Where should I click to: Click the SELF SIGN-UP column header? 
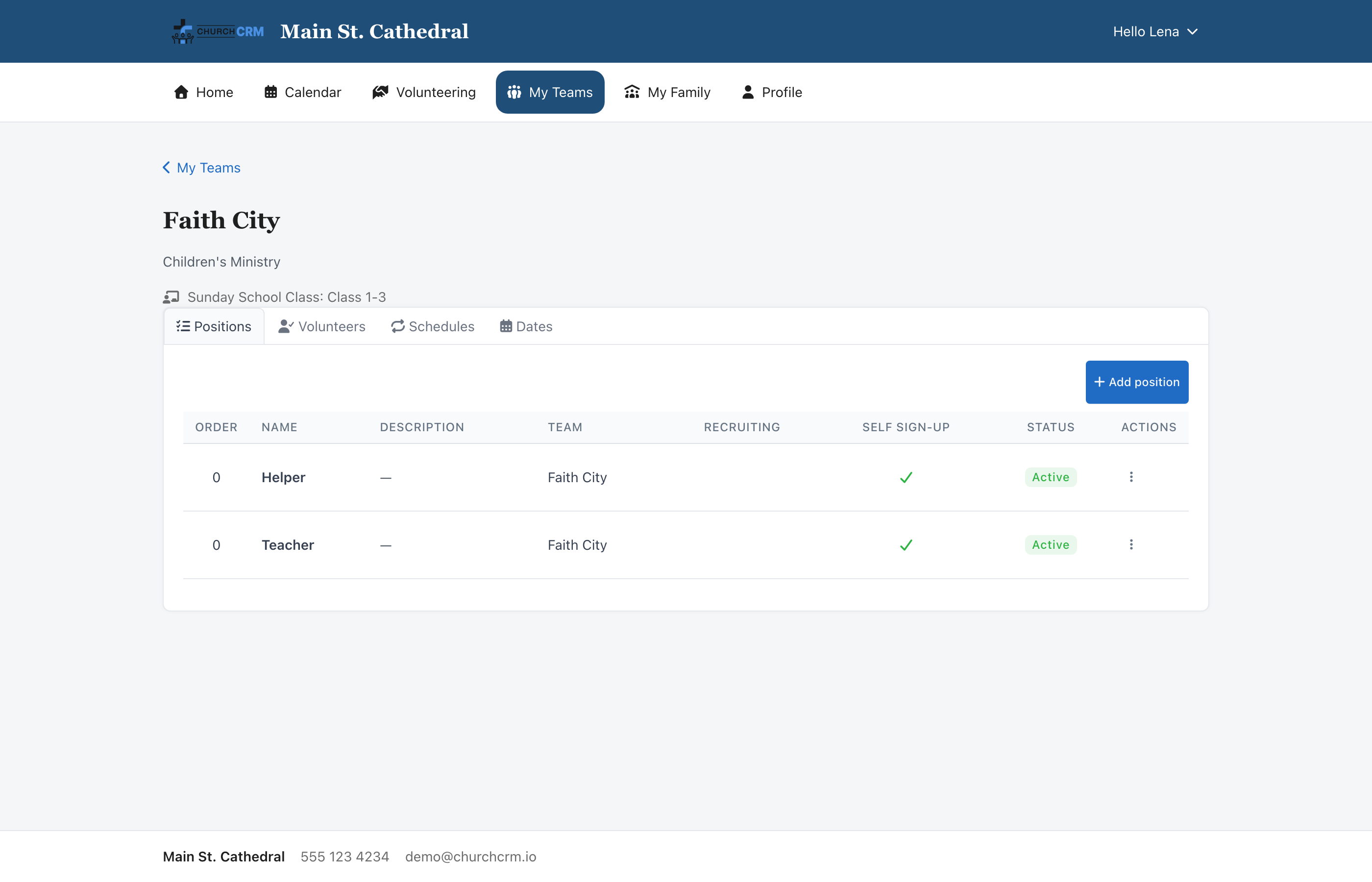(906, 427)
